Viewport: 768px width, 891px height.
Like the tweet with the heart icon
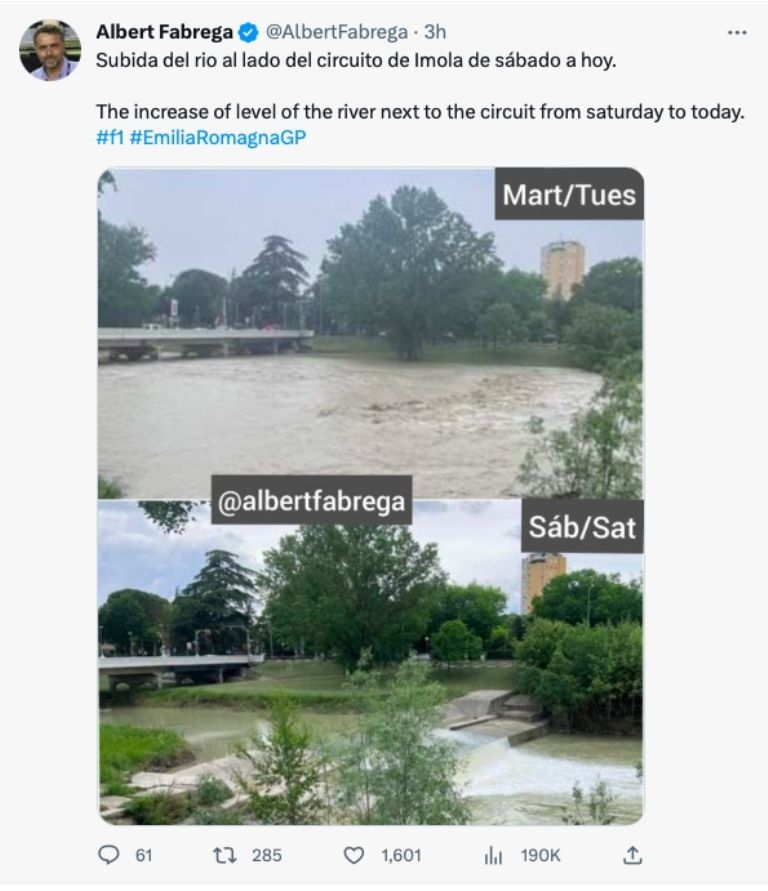click(x=353, y=855)
